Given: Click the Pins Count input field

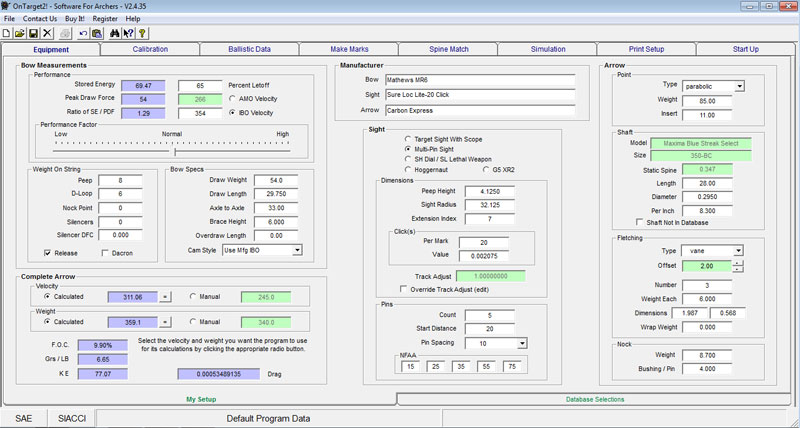Looking at the screenshot, I should click(x=489, y=315).
